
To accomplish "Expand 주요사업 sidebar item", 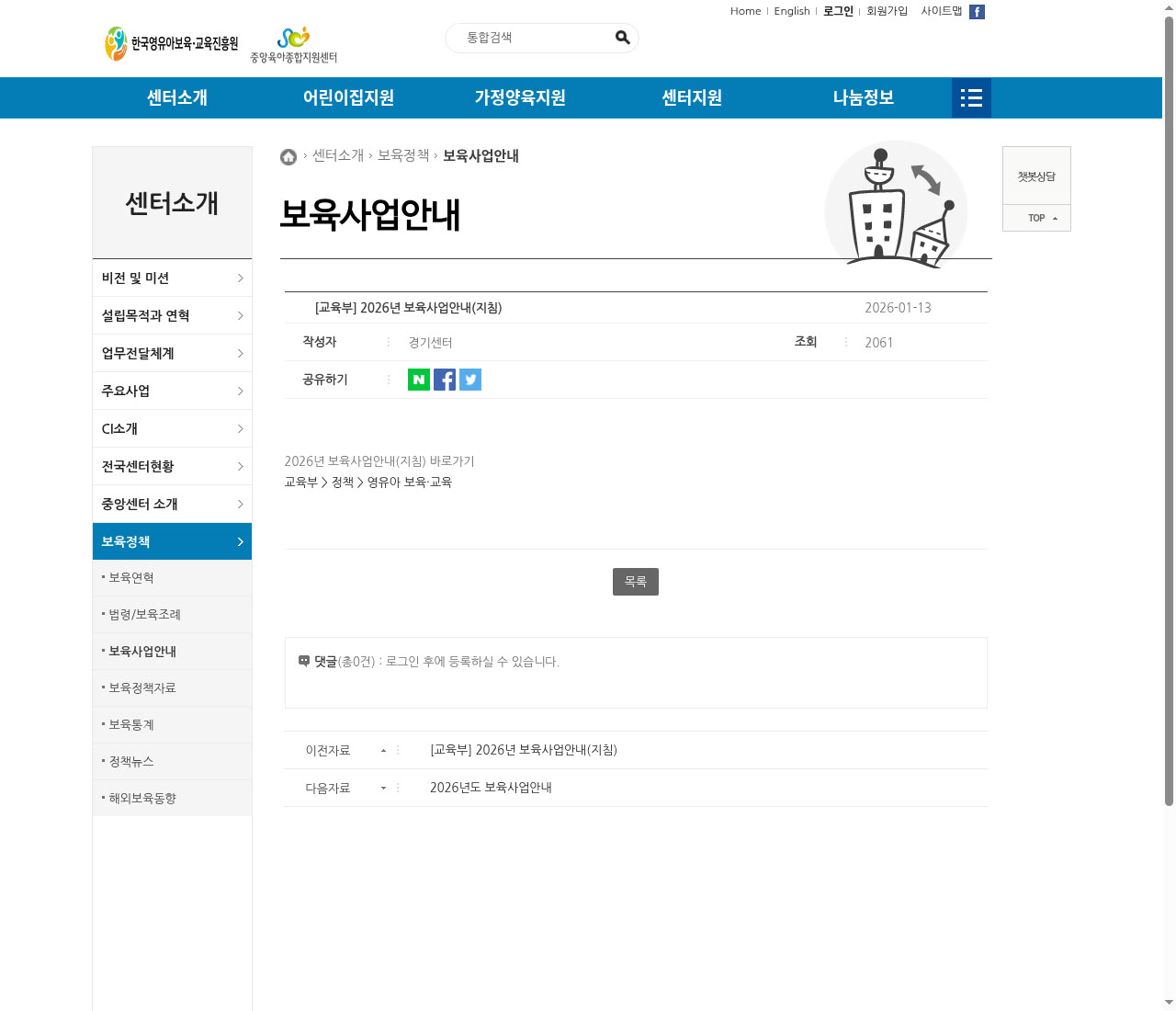I will (x=172, y=391).
